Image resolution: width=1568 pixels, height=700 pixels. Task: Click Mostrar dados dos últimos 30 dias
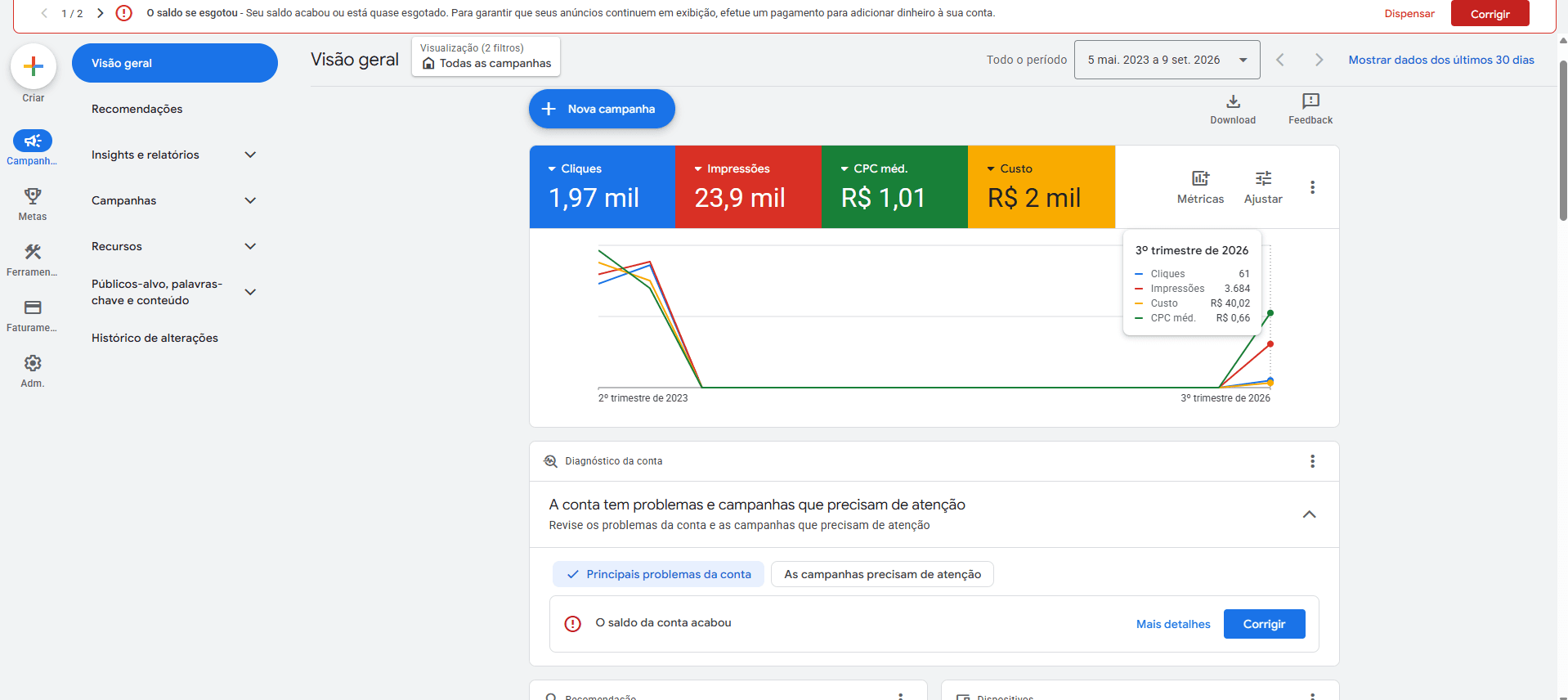coord(1441,60)
